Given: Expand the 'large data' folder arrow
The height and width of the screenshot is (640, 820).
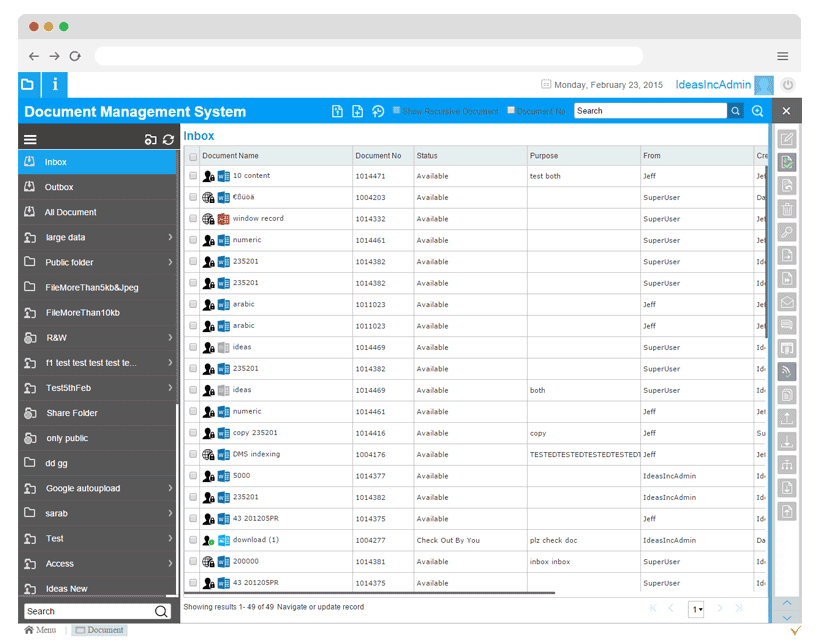Looking at the screenshot, I should [x=170, y=237].
